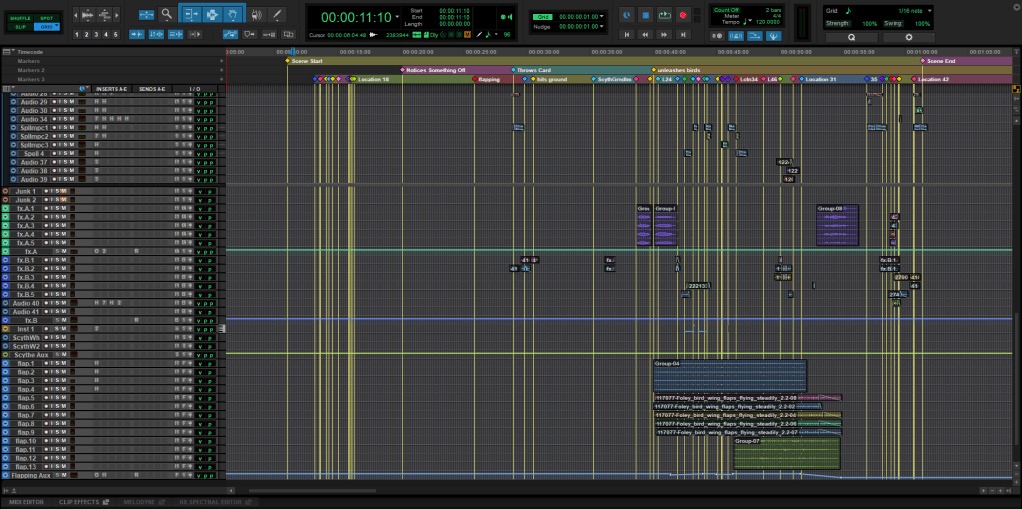Click the Stop button in transport

(645, 15)
